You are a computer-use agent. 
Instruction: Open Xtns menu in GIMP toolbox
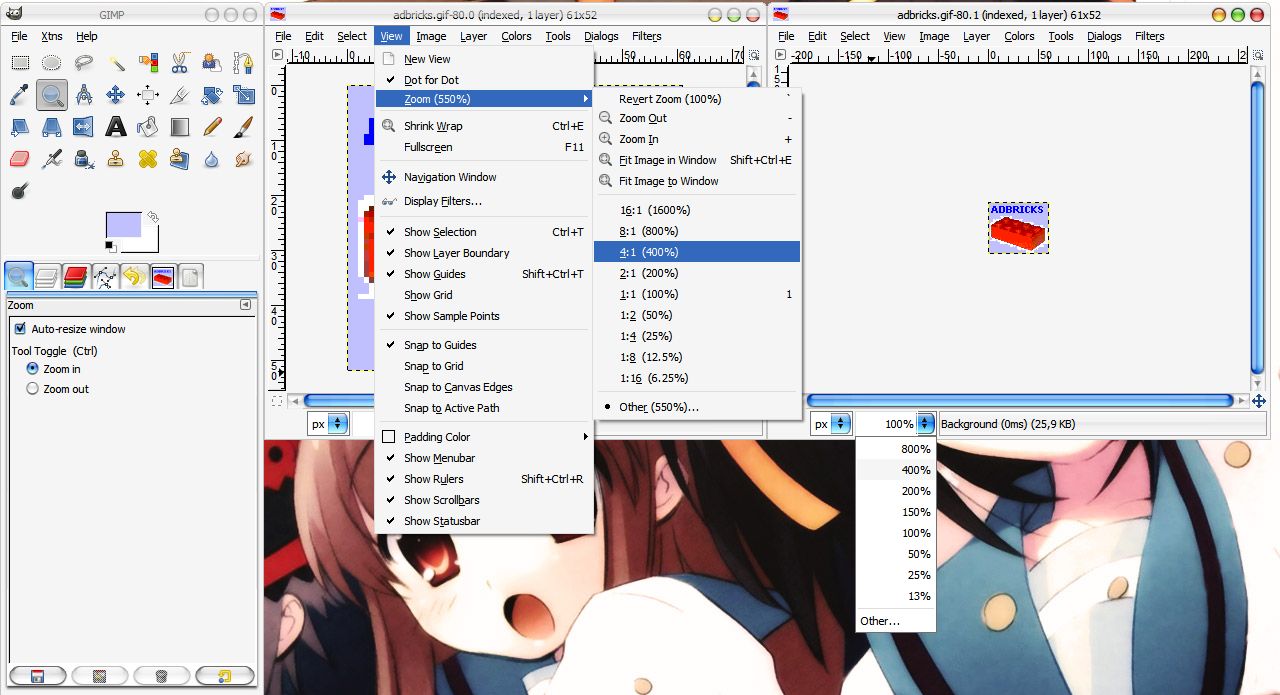click(x=52, y=36)
